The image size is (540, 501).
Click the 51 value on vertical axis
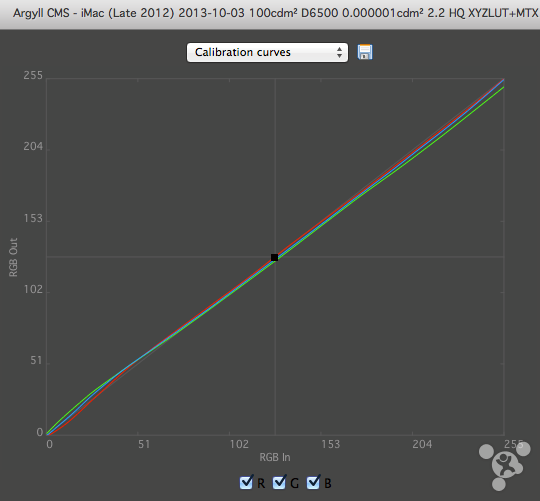tap(37, 361)
